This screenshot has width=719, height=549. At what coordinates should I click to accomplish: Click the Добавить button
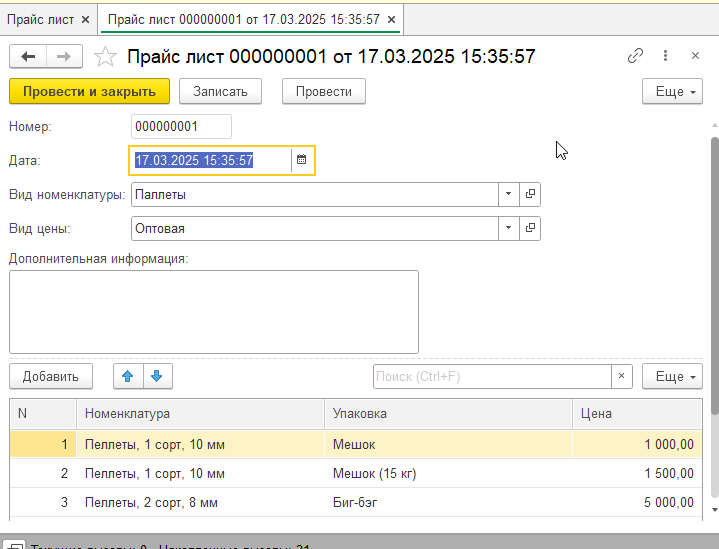pyautogui.click(x=51, y=376)
